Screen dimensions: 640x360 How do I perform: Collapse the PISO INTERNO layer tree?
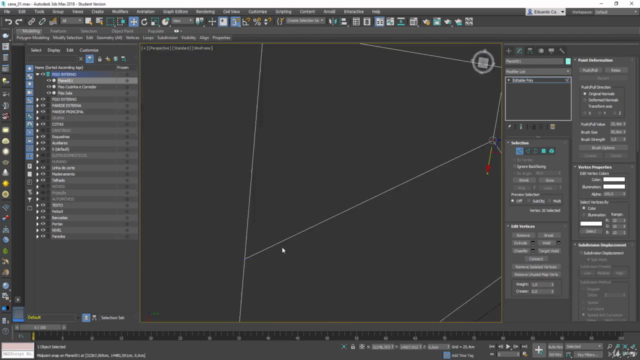(38, 75)
